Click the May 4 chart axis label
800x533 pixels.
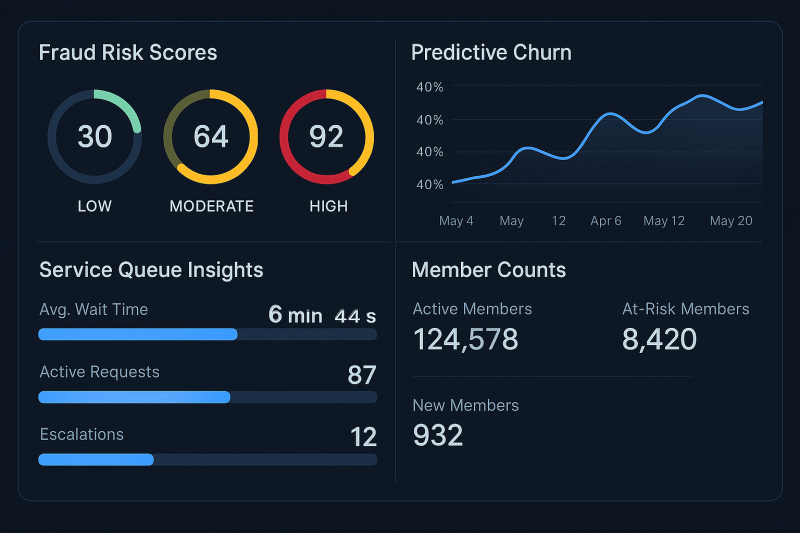pyautogui.click(x=456, y=221)
